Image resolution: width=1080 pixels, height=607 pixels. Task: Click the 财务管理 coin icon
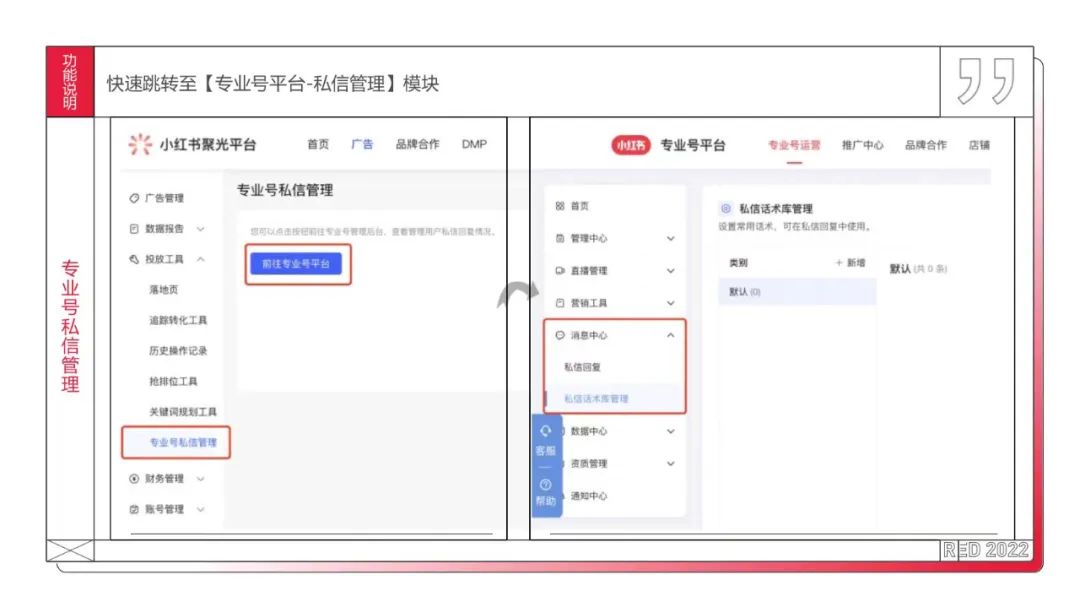(x=134, y=478)
